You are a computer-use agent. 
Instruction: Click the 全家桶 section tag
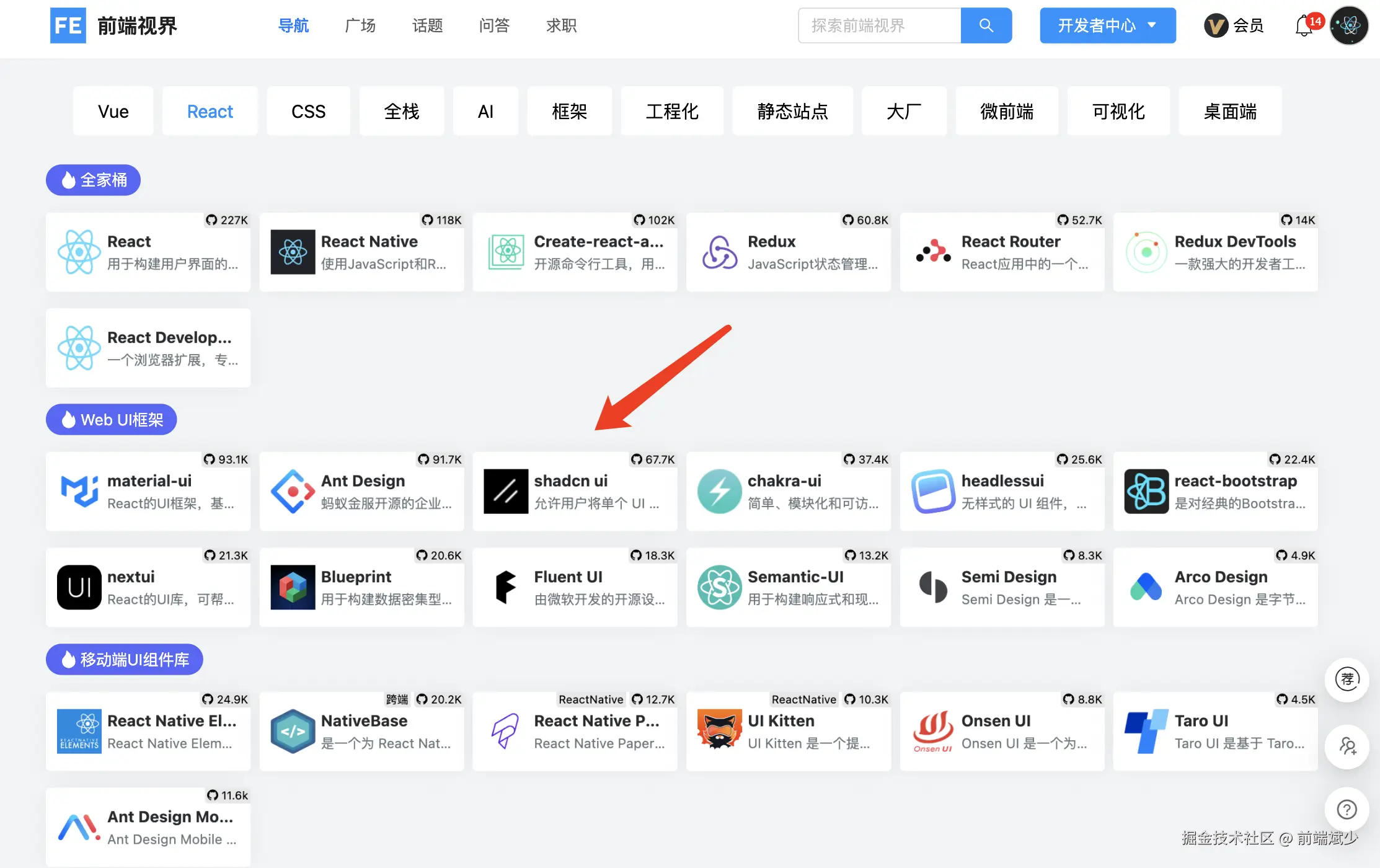94,180
